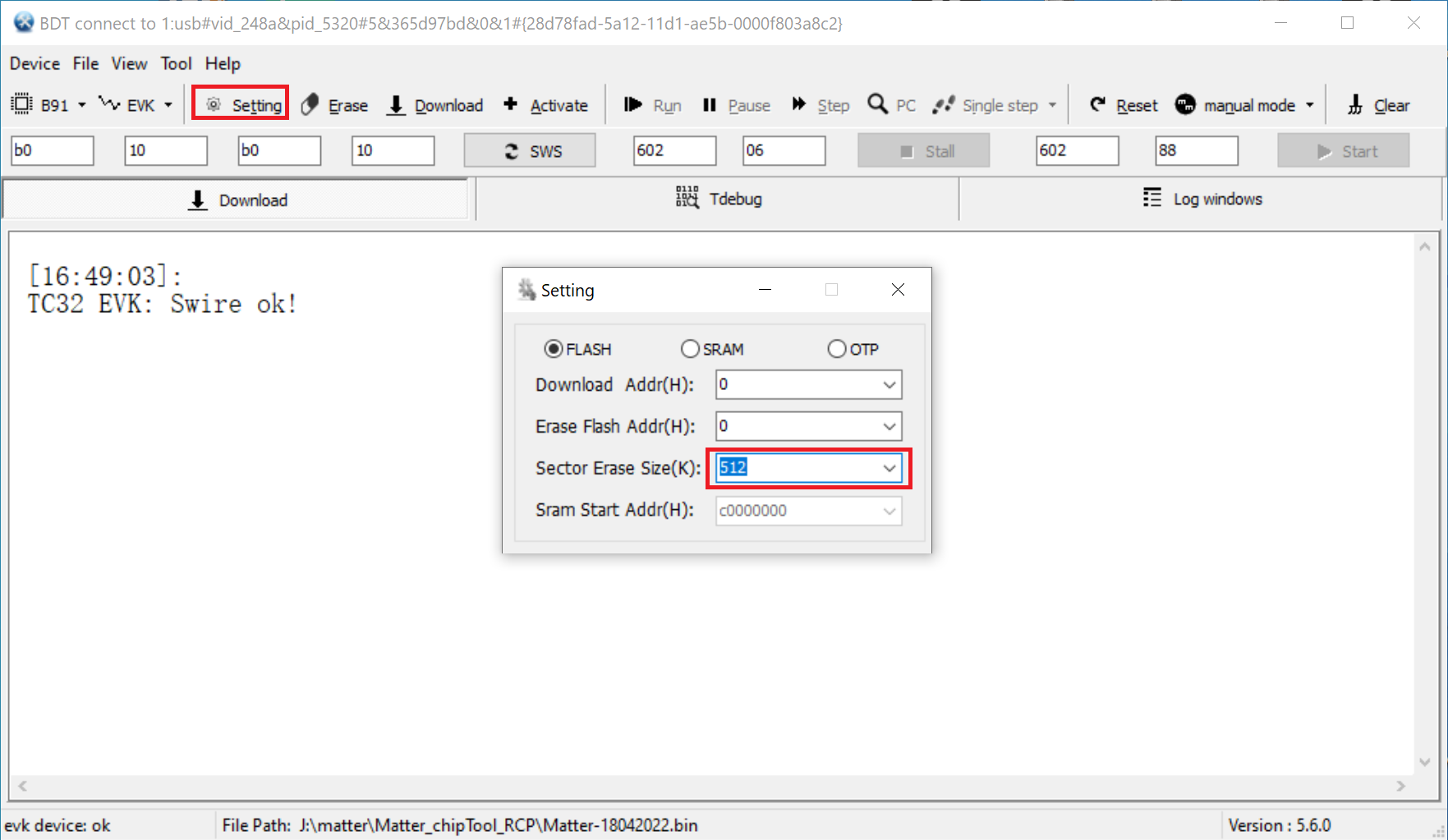1448x840 pixels.
Task: Click the log horizontal scrollbar right arrow
Action: [1400, 786]
